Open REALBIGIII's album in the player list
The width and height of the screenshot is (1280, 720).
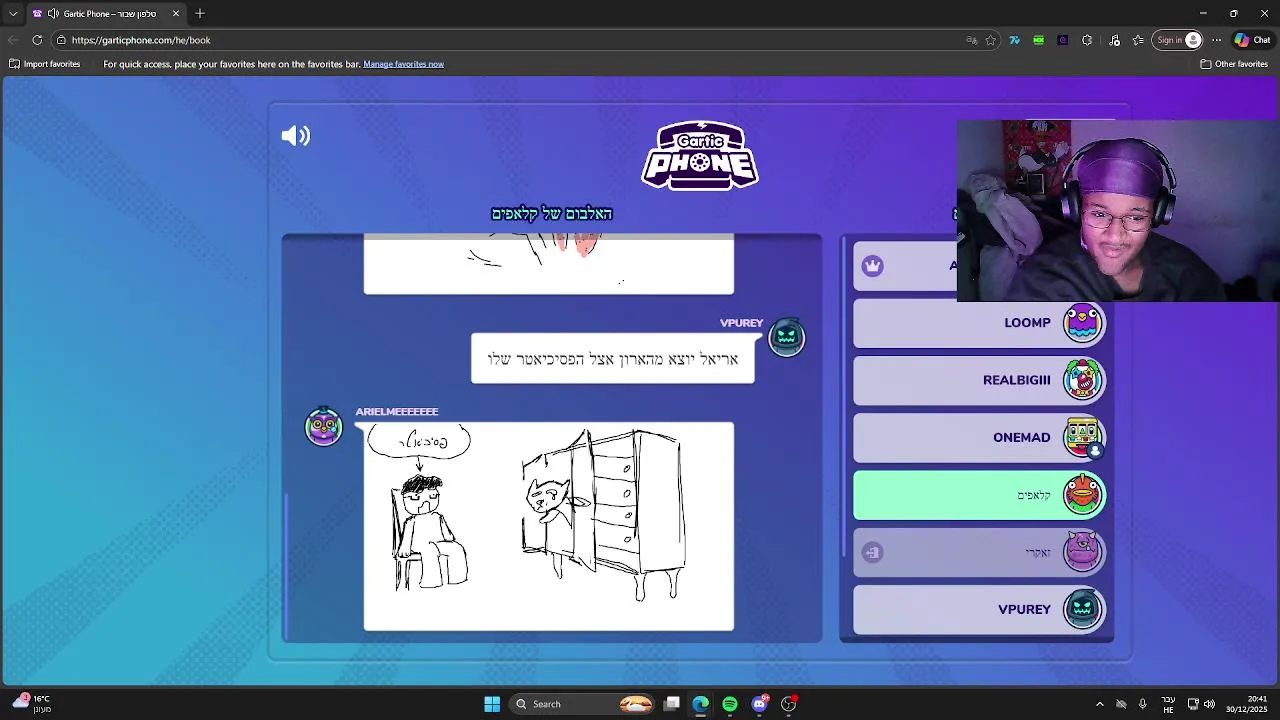point(979,380)
